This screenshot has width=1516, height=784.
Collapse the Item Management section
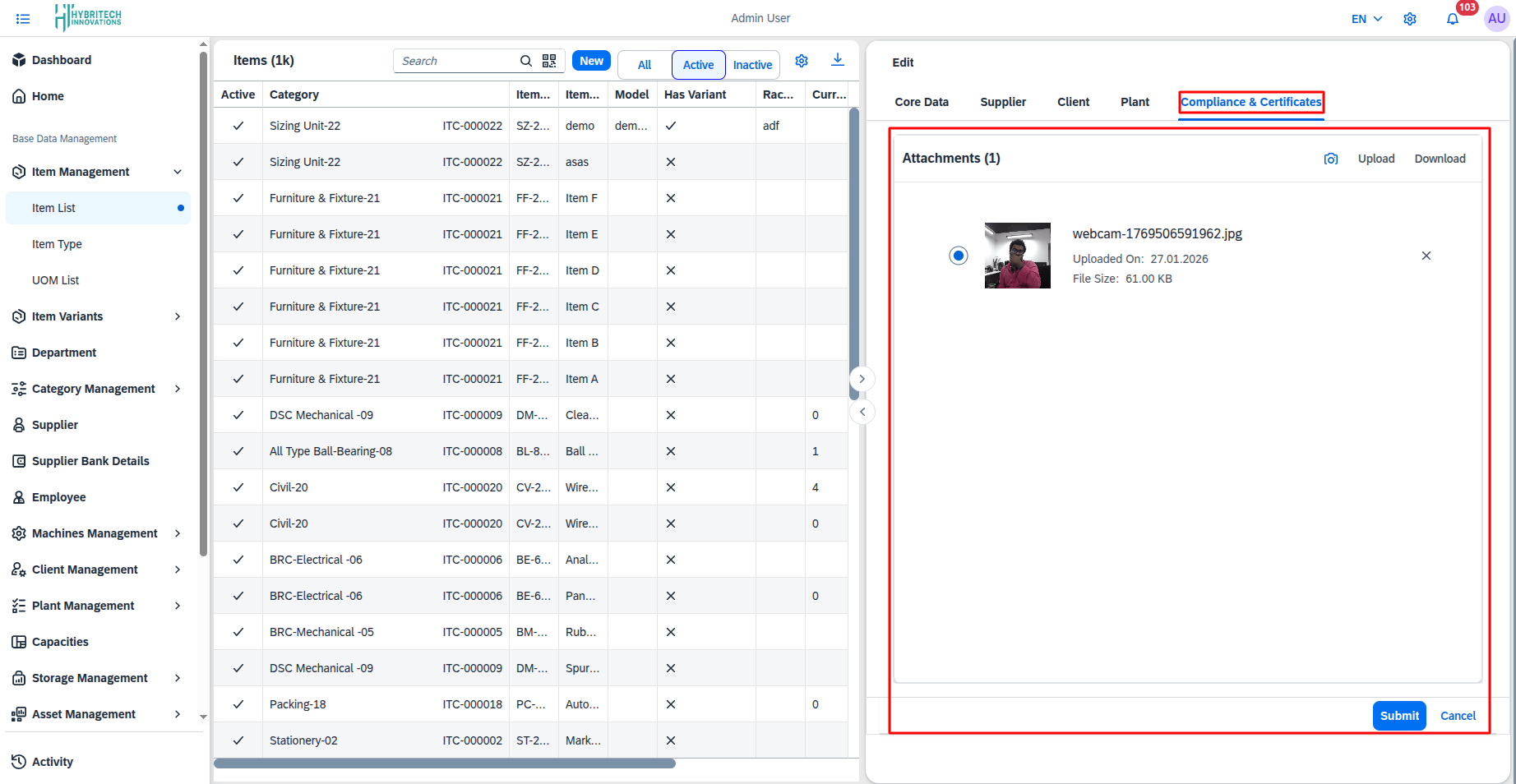tap(177, 172)
